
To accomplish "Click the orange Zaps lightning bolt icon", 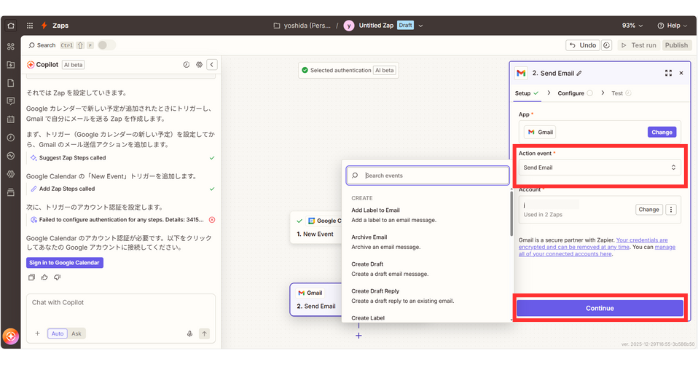I will tap(44, 26).
